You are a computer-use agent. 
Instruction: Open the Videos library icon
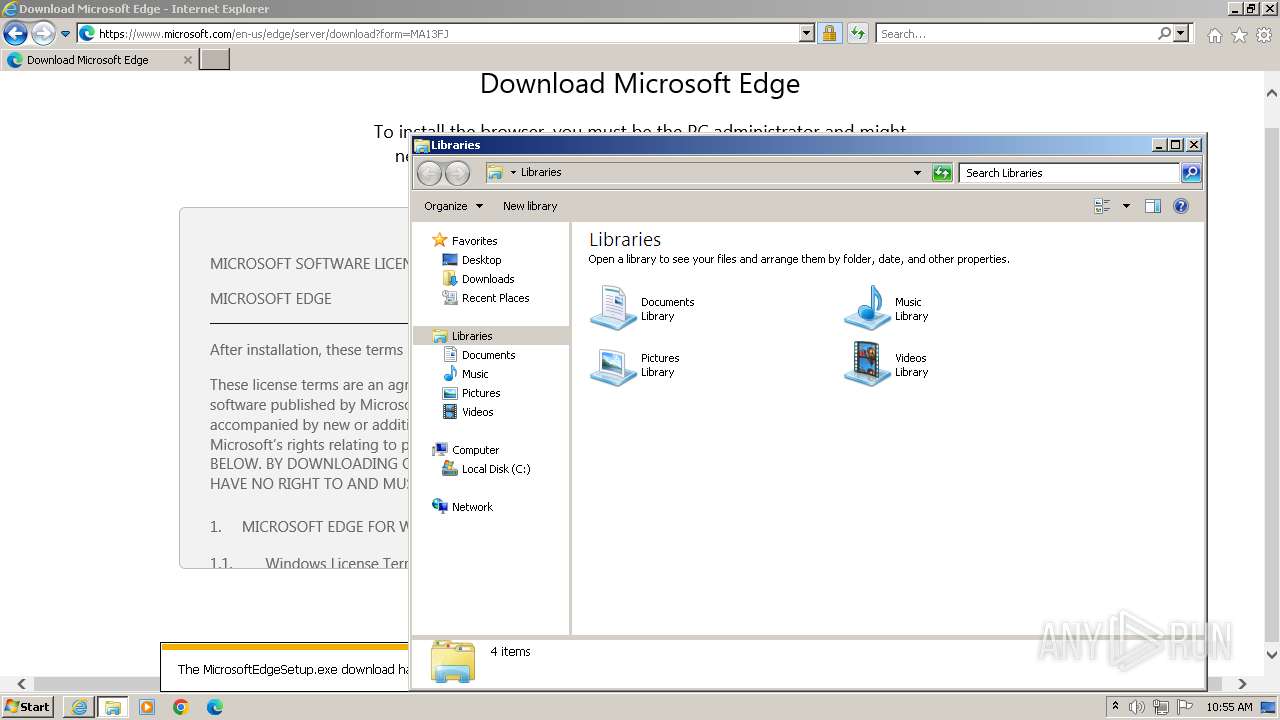coord(867,364)
